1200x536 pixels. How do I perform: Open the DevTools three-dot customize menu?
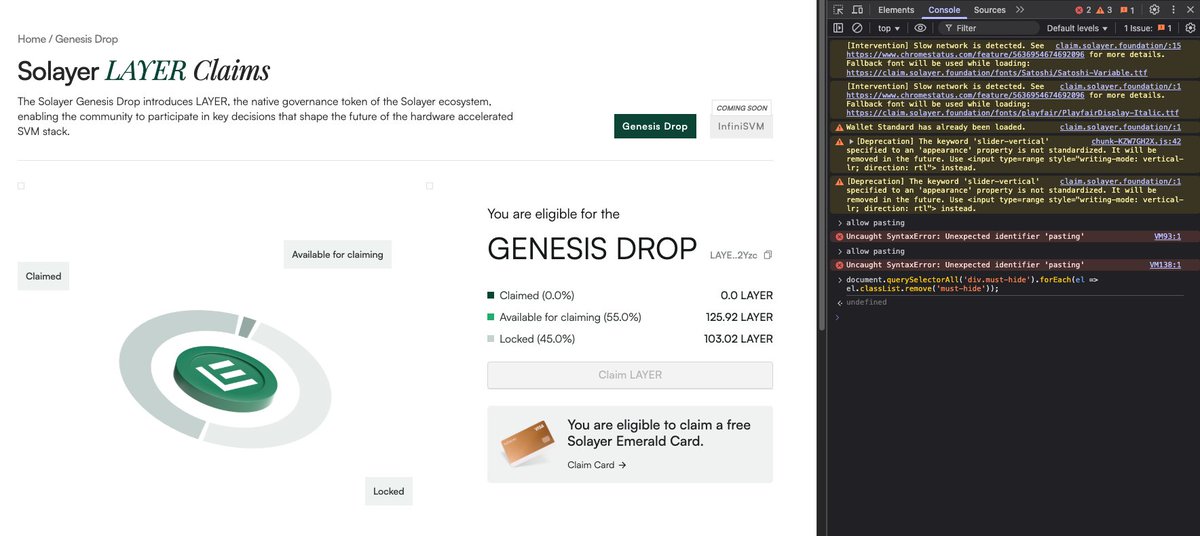[x=1172, y=10]
